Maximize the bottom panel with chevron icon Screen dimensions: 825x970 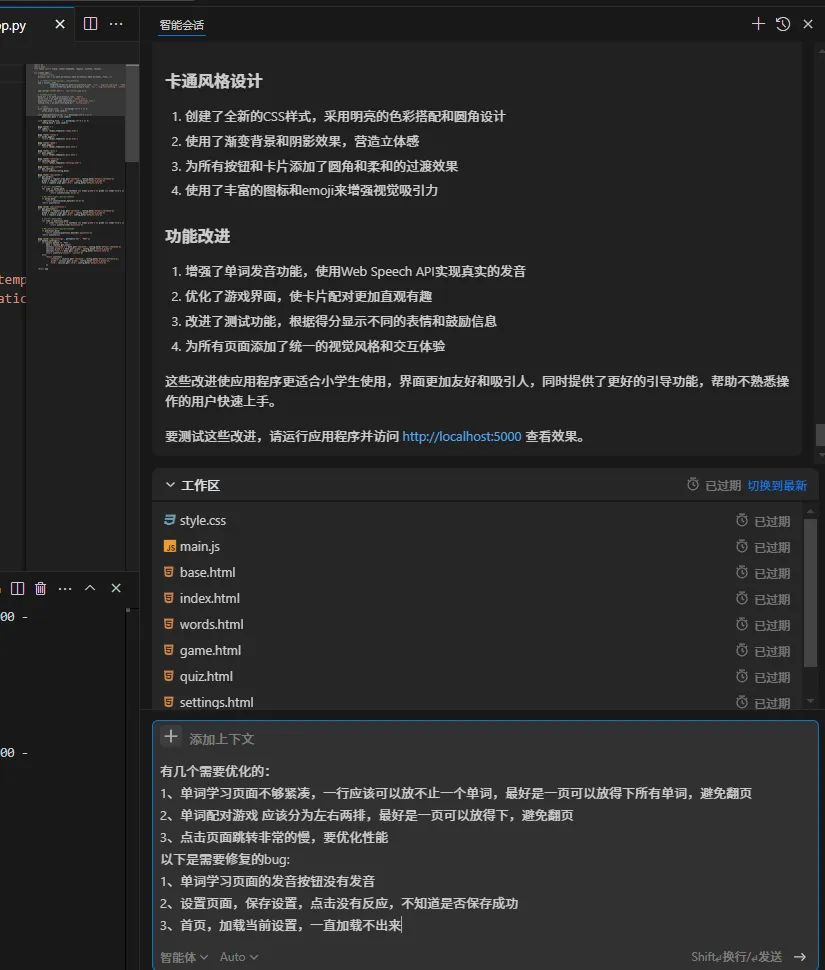click(x=90, y=588)
